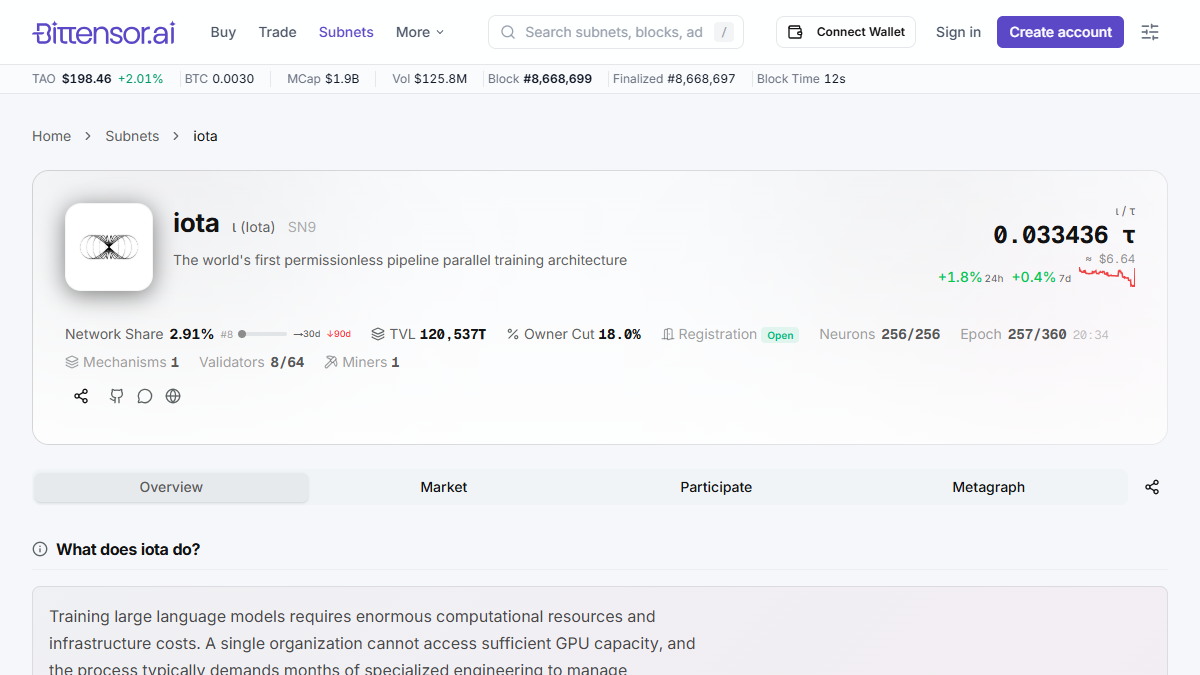Click the red price sparkline chart
Viewport: 1200px width, 675px height.
(1107, 277)
